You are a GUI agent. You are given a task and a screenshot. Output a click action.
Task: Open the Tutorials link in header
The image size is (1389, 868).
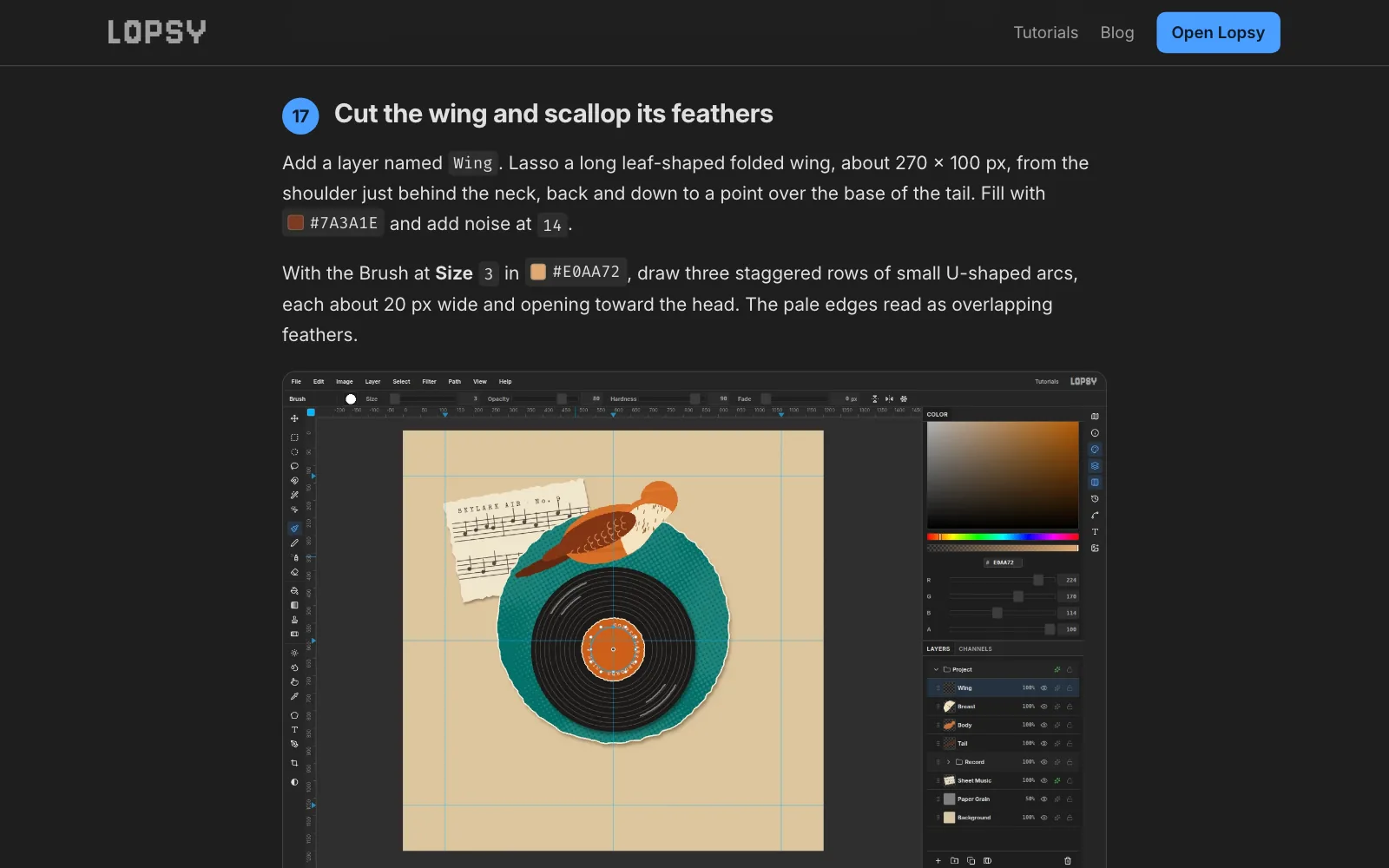click(x=1045, y=32)
